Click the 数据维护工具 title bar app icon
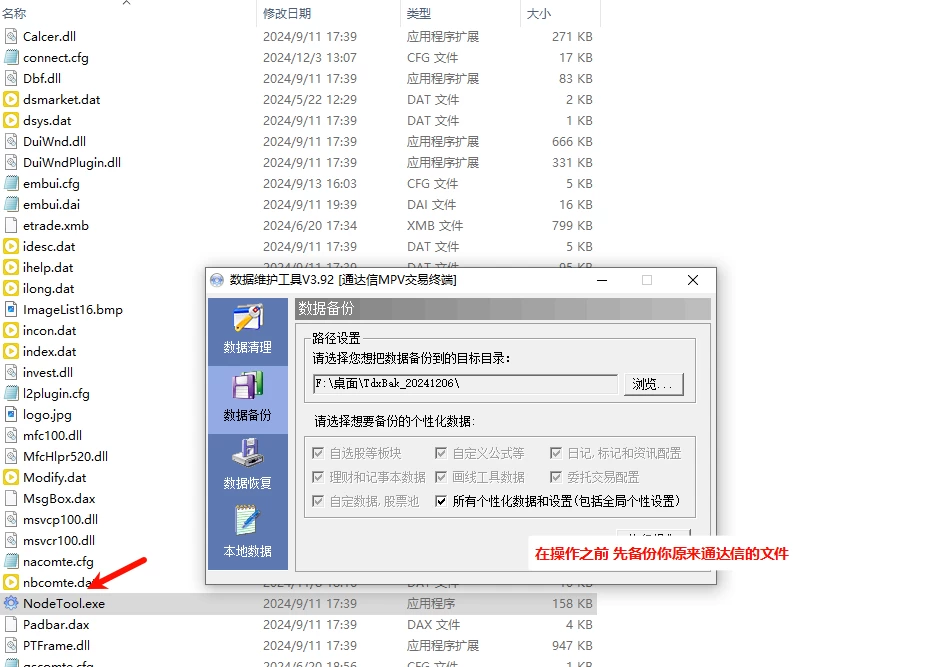This screenshot has width=944, height=667. [x=217, y=280]
